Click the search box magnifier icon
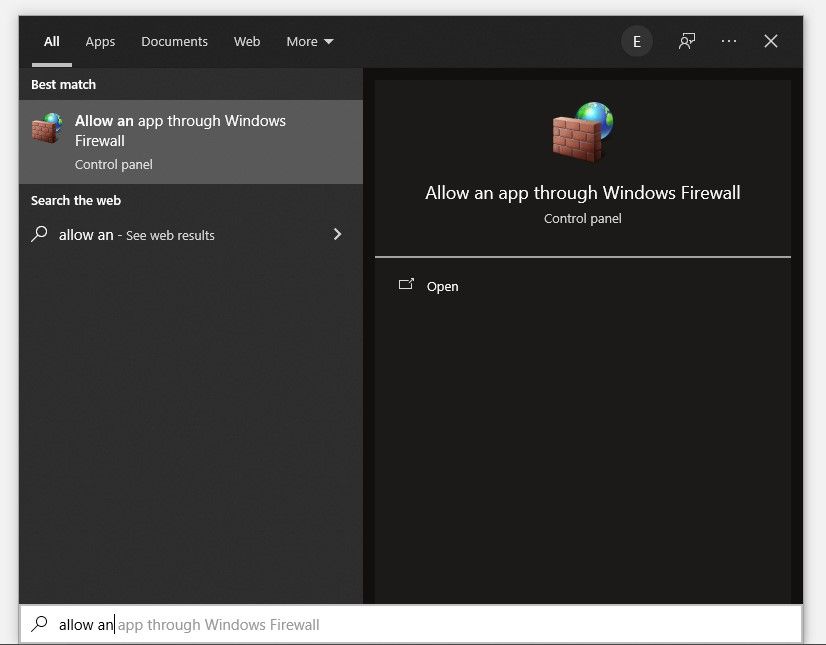Image resolution: width=826 pixels, height=645 pixels. [40, 624]
